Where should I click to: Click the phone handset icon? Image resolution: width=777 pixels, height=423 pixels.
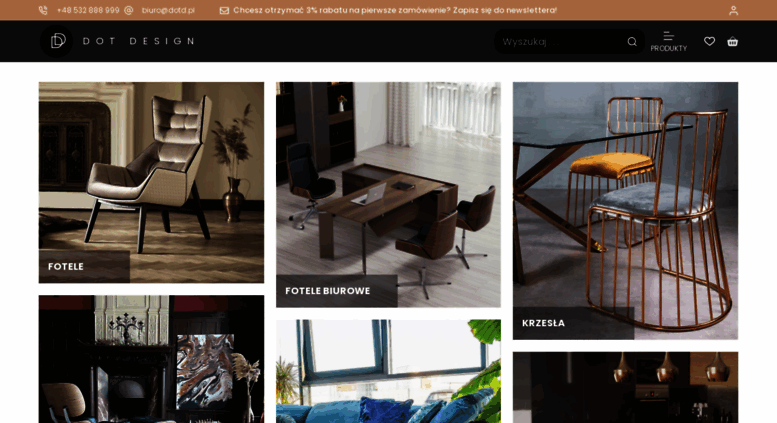tap(43, 10)
